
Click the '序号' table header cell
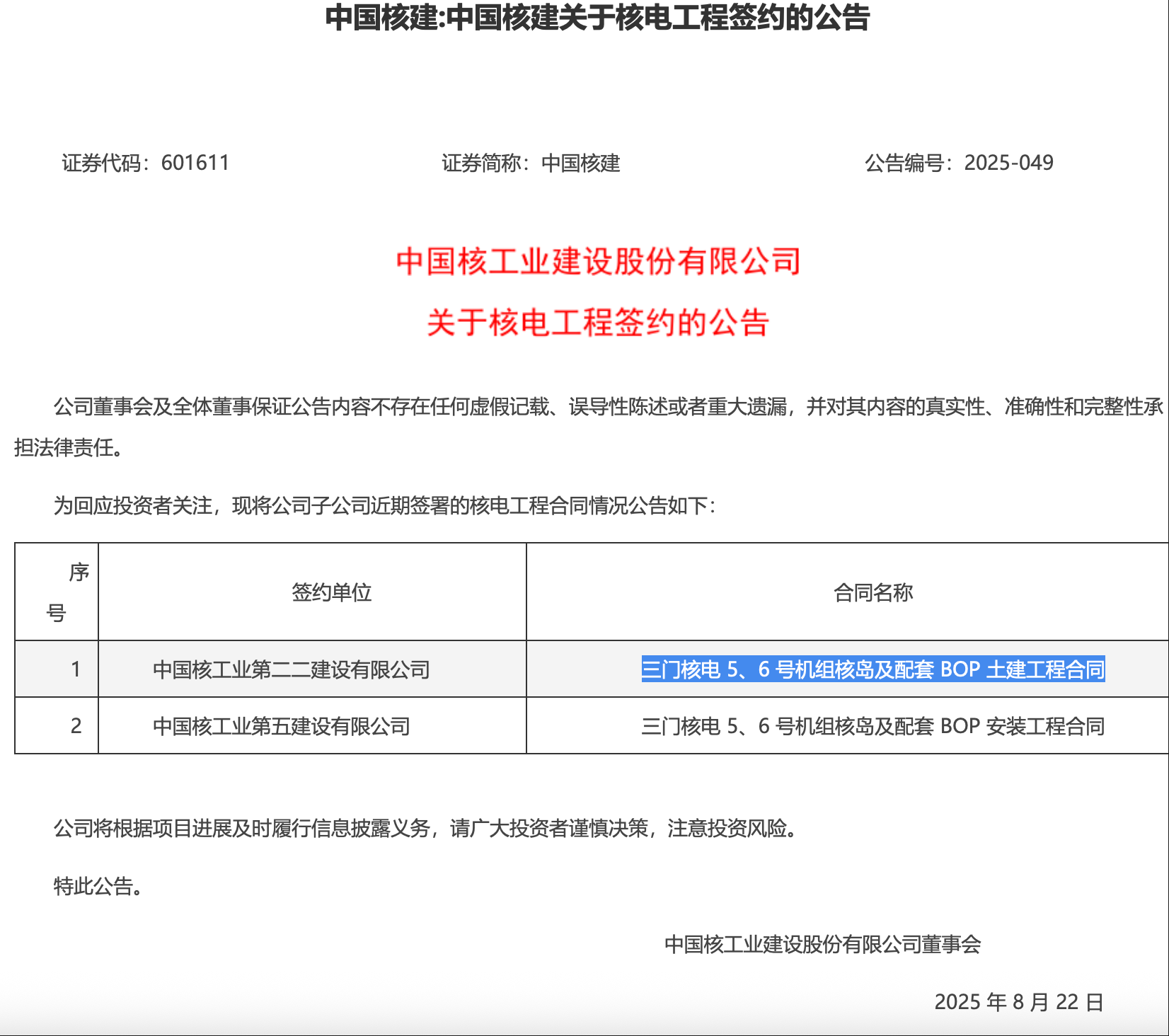(57, 592)
